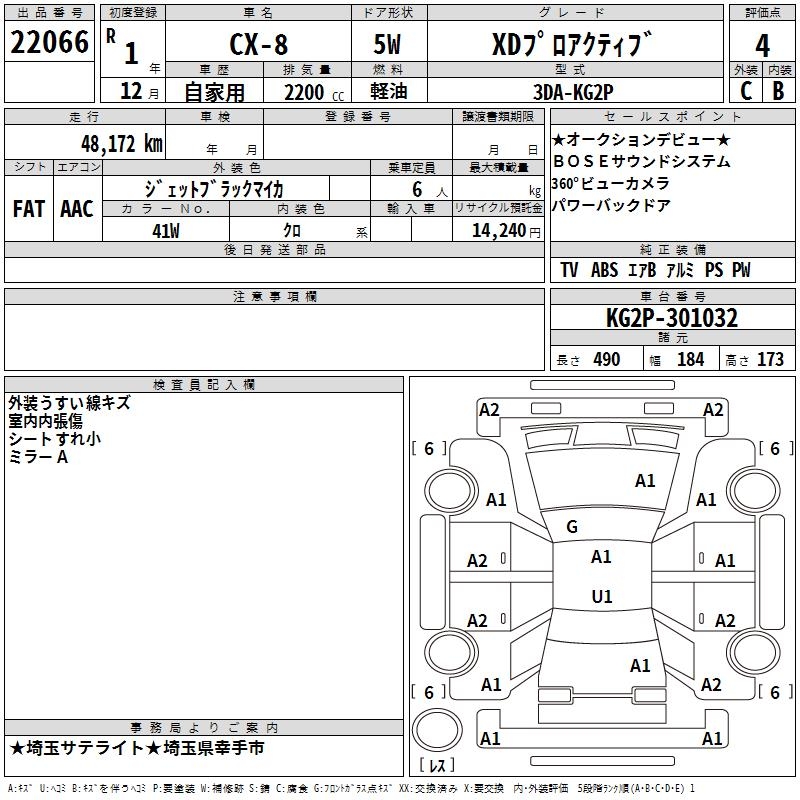Select recycle deposit 14,240円

506,231
